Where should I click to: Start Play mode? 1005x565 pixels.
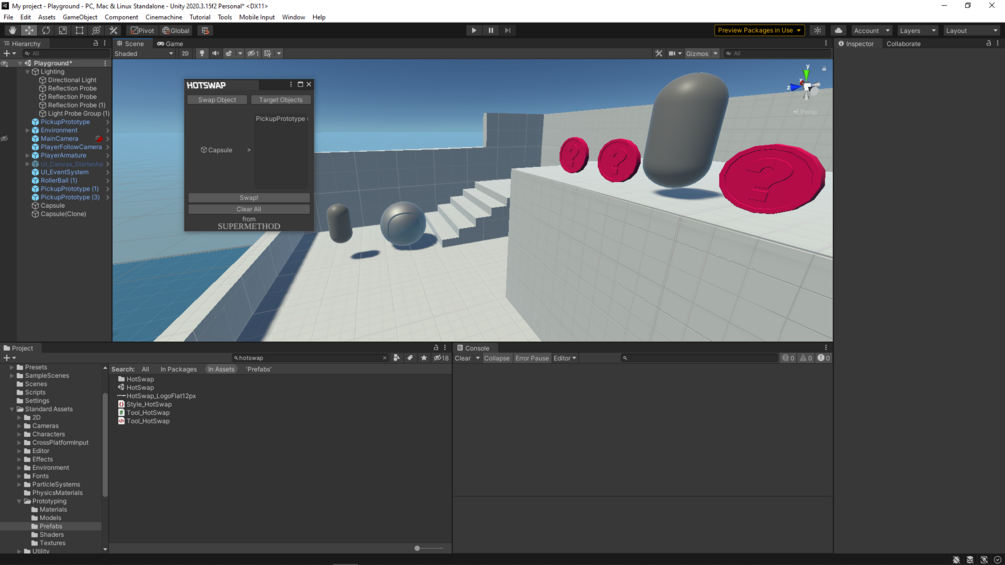474,30
